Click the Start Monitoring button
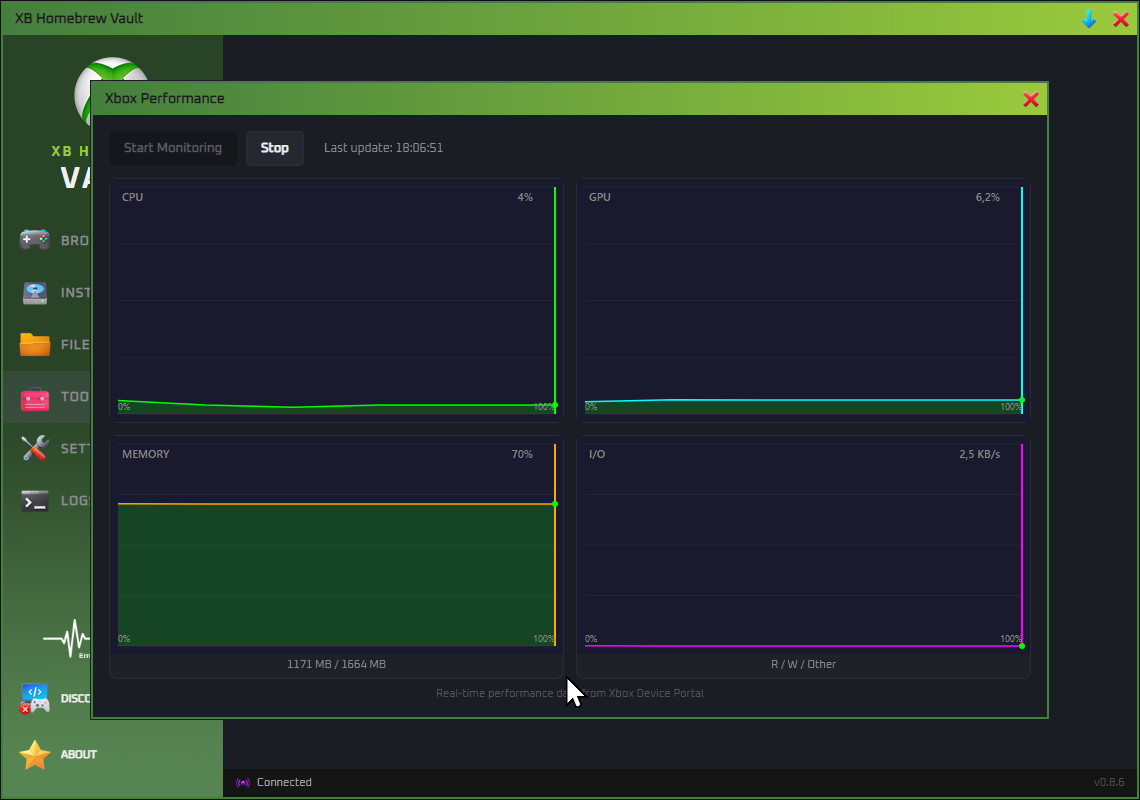This screenshot has width=1140, height=800. point(173,148)
